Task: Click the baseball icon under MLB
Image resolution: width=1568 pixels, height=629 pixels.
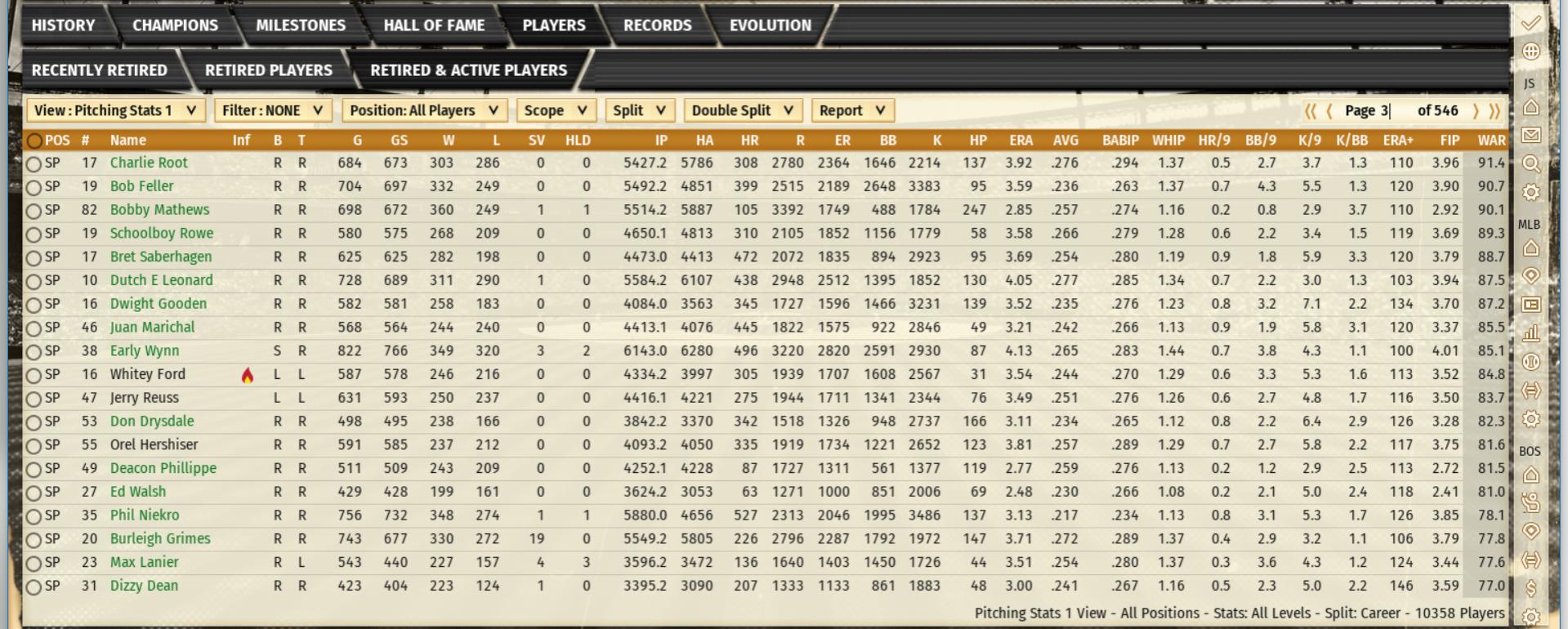Action: pyautogui.click(x=1530, y=361)
